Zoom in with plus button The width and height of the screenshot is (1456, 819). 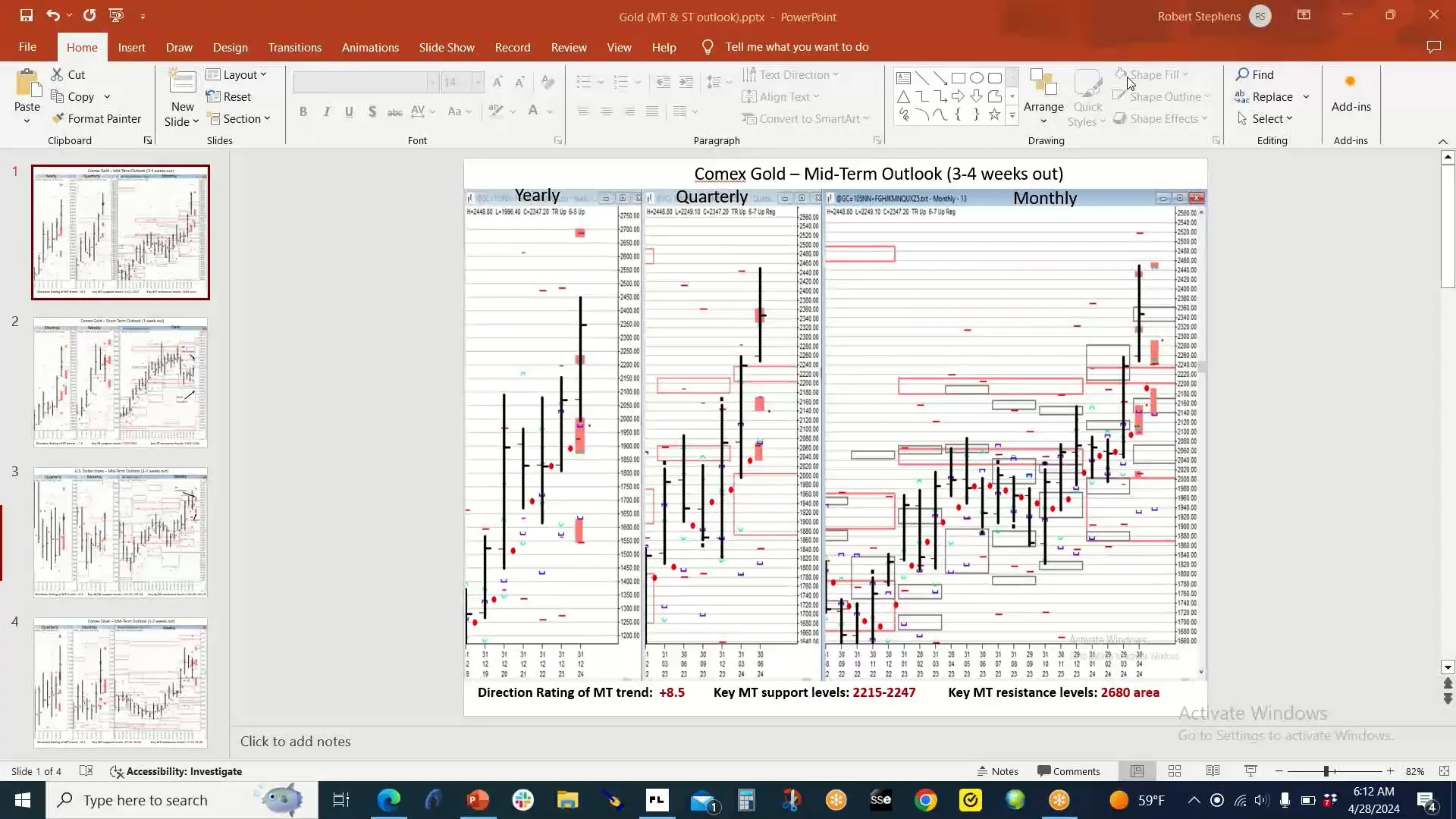[x=1390, y=771]
